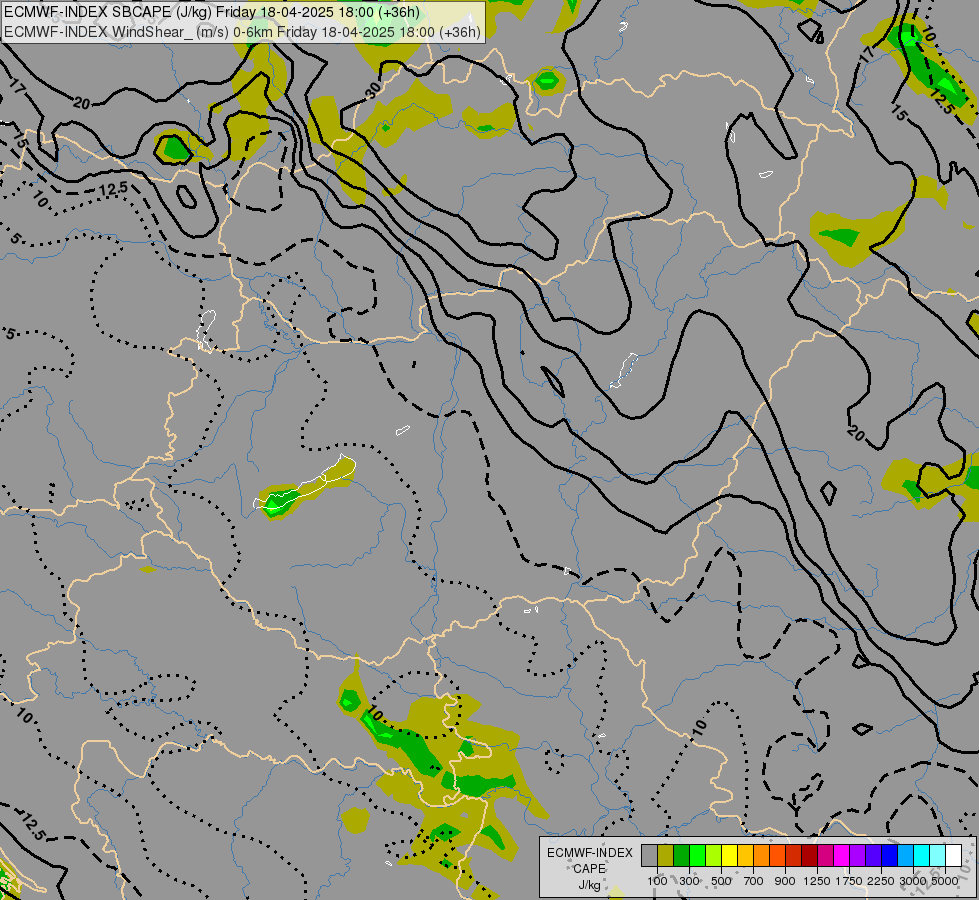This screenshot has width=979, height=900.
Task: Click the 1250 value under the legend
Action: [817, 881]
